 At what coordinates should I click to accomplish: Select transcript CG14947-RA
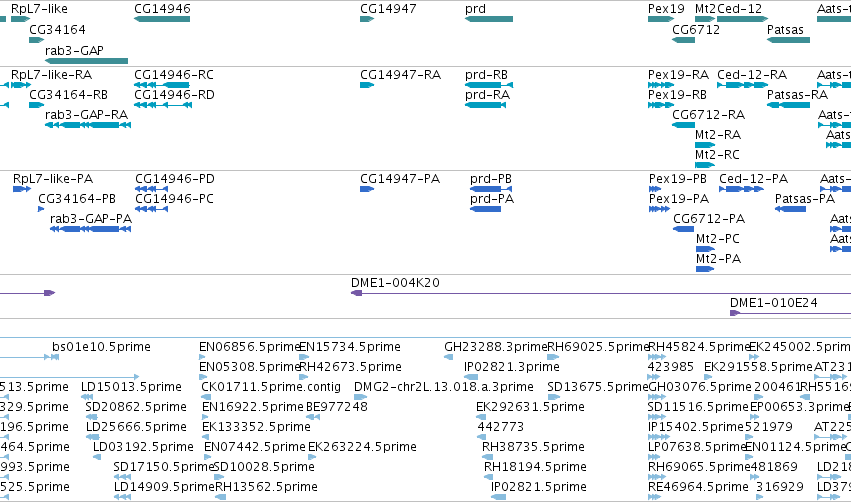tap(401, 74)
